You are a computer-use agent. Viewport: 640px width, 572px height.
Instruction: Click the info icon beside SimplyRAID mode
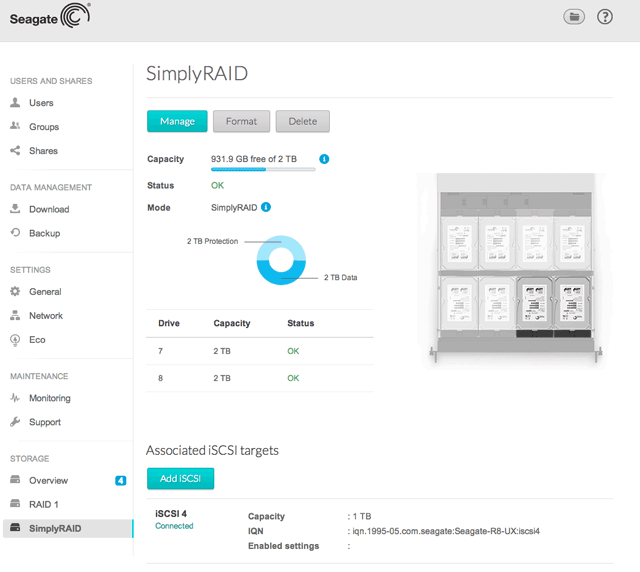click(x=266, y=208)
